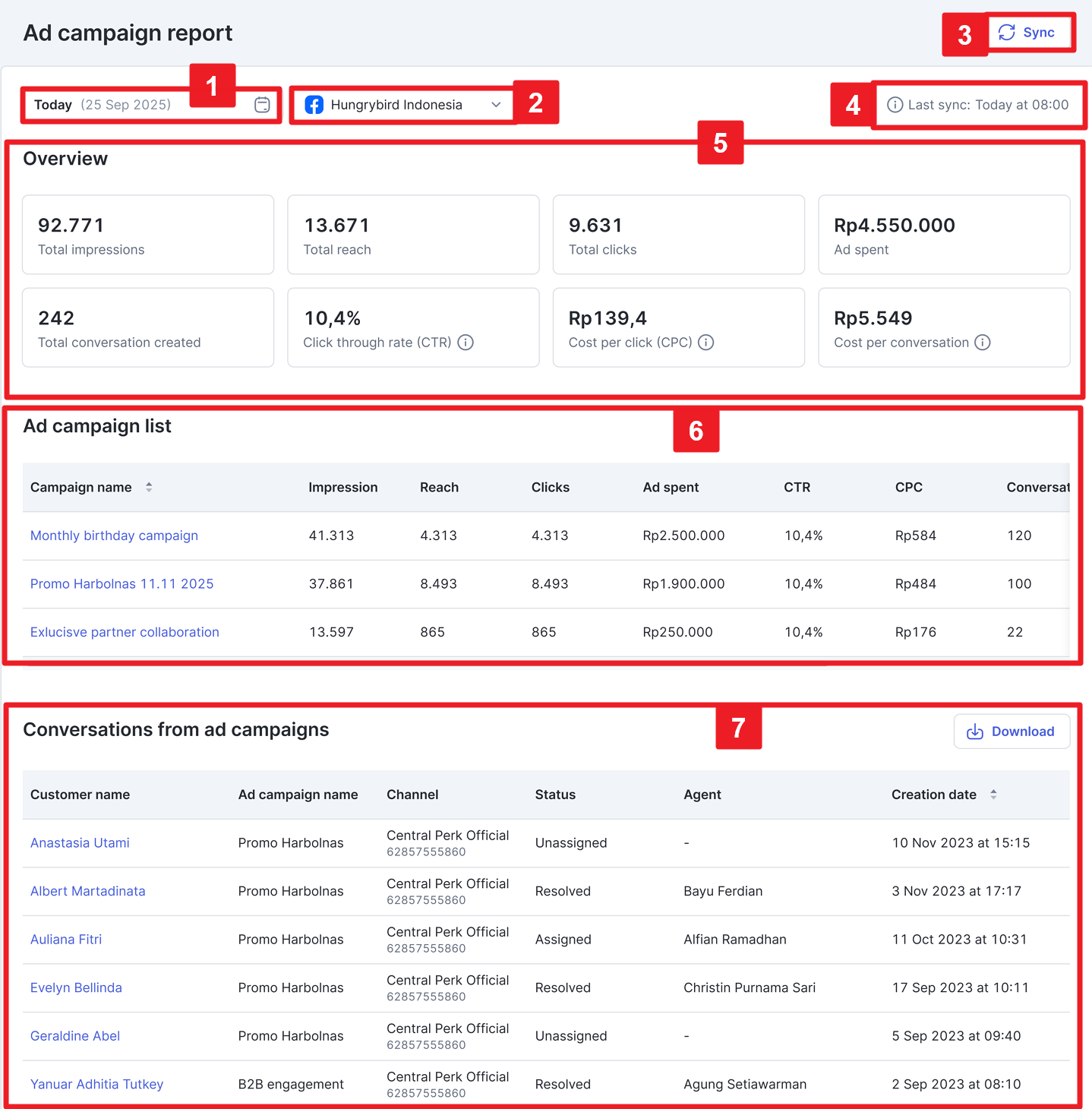This screenshot has height=1109, width=1092.
Task: Open Exlucisve partner collaboration campaign
Action: (x=125, y=632)
